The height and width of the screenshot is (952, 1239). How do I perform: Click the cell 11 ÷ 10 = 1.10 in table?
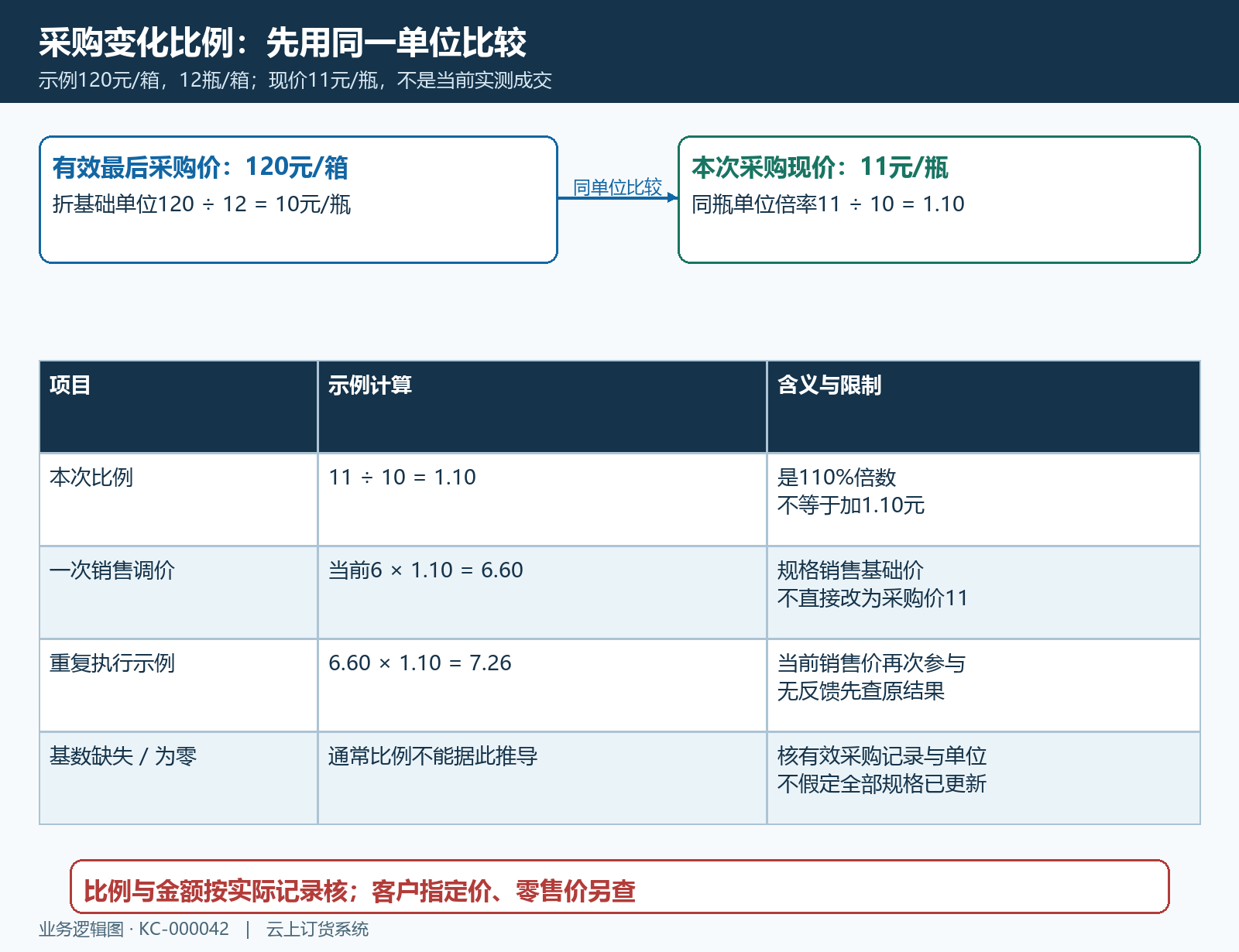(403, 478)
